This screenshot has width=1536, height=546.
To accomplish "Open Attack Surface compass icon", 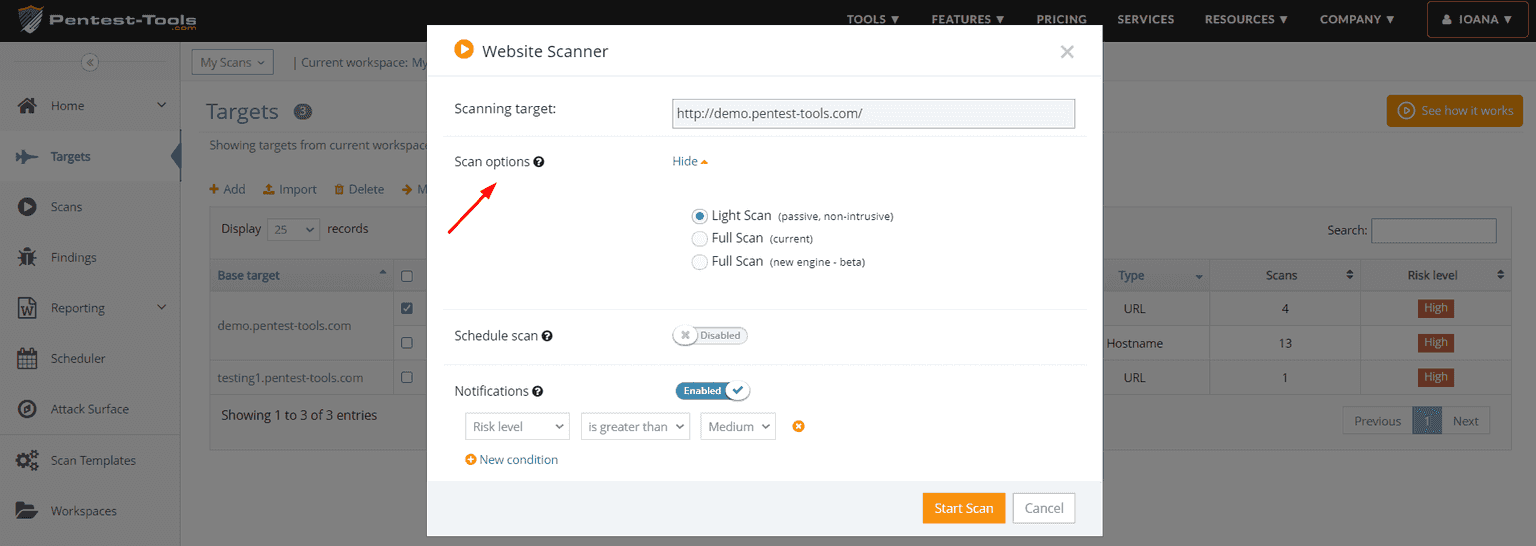I will (x=28, y=409).
